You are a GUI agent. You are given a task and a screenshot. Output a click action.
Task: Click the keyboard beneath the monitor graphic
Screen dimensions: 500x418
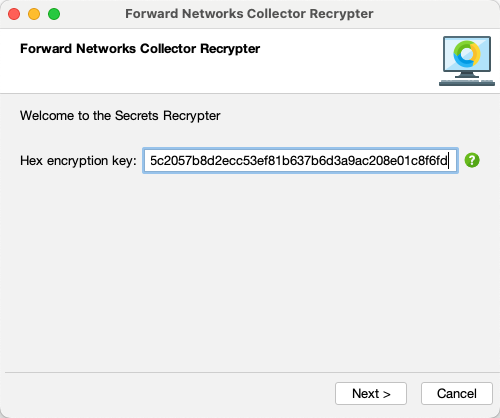click(467, 83)
